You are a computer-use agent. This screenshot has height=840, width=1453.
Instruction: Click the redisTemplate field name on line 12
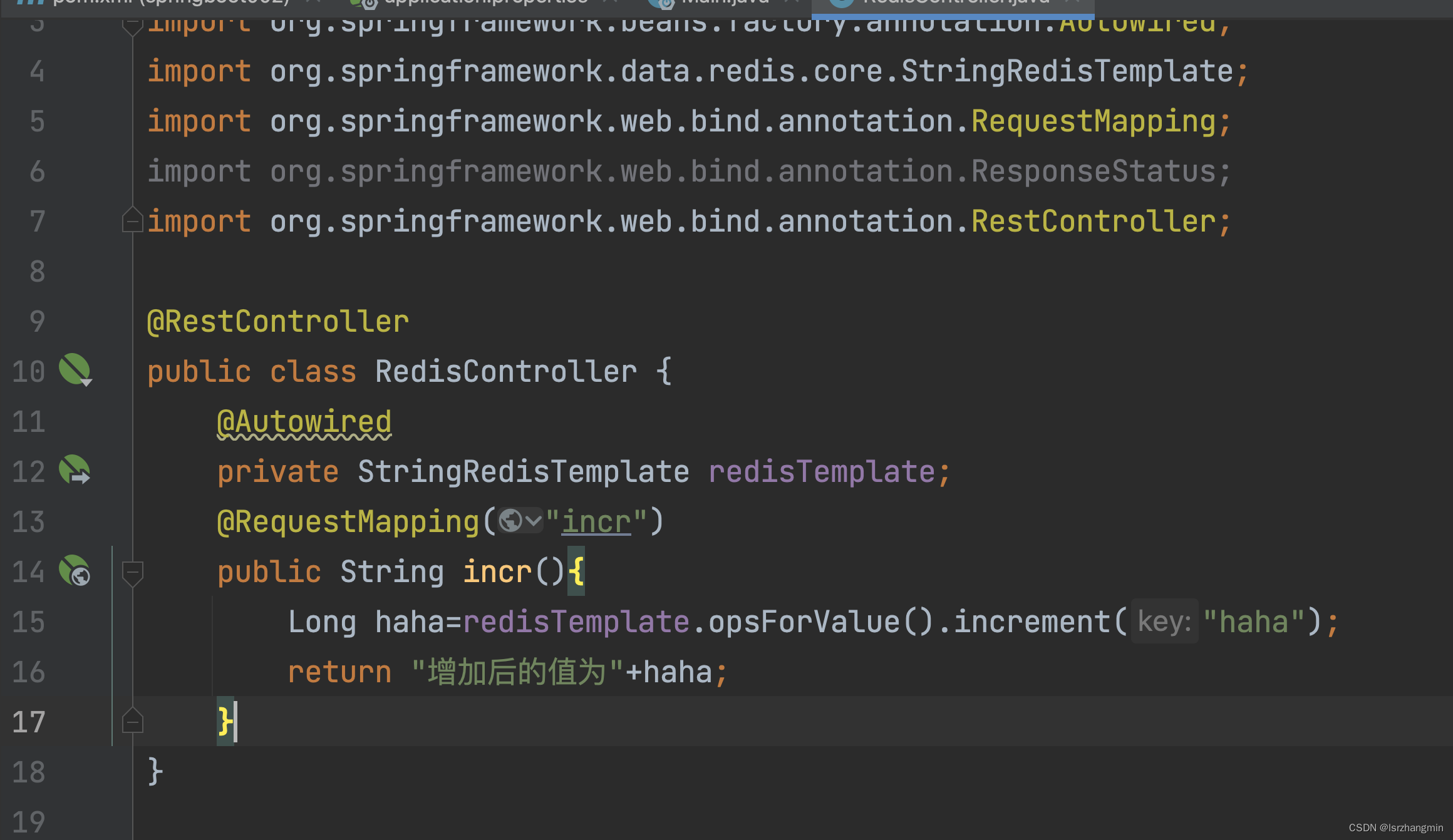[x=821, y=471]
